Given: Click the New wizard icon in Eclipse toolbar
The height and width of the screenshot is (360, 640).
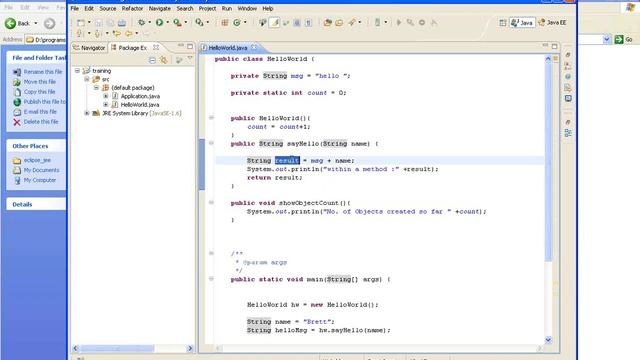Looking at the screenshot, I should [x=81, y=23].
